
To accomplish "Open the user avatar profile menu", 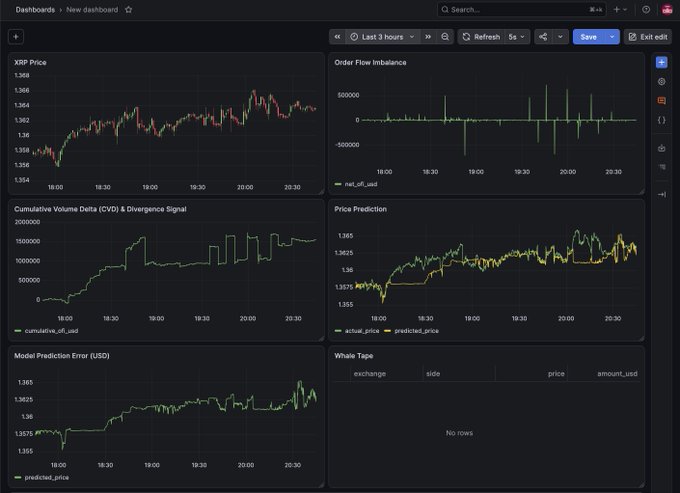I will (667, 10).
